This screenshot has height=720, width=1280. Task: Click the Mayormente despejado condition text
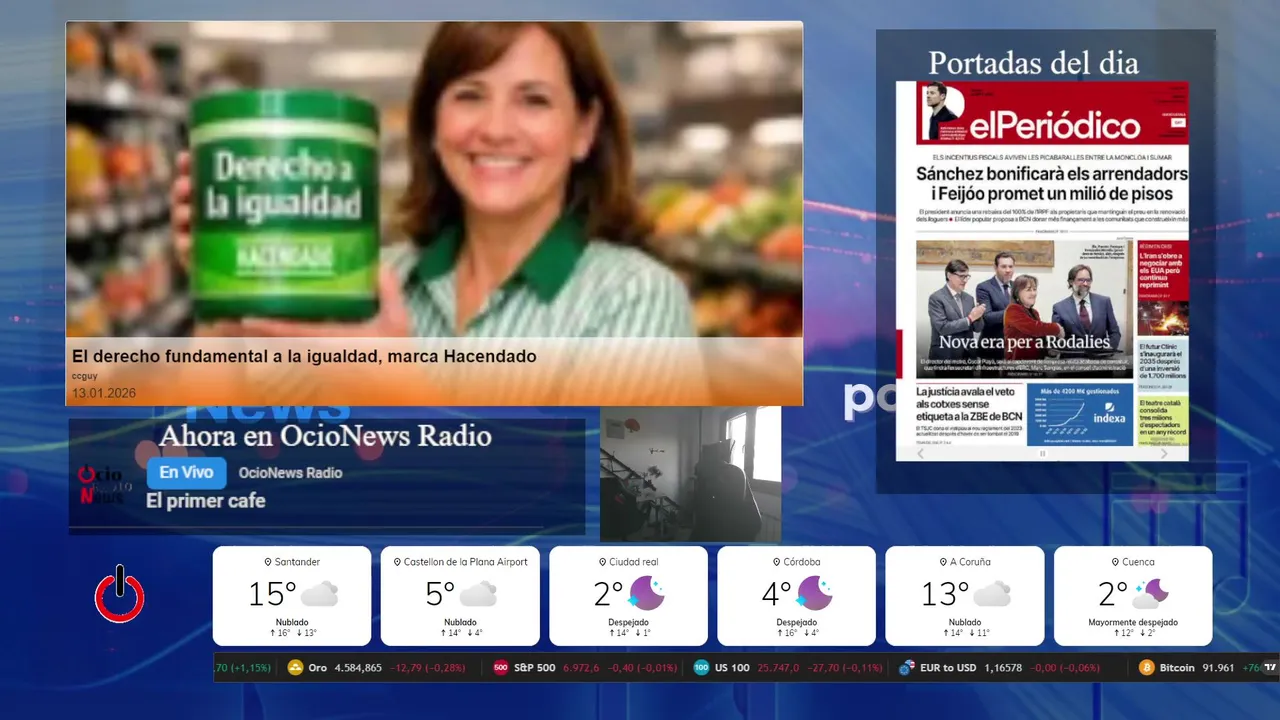click(x=1133, y=622)
